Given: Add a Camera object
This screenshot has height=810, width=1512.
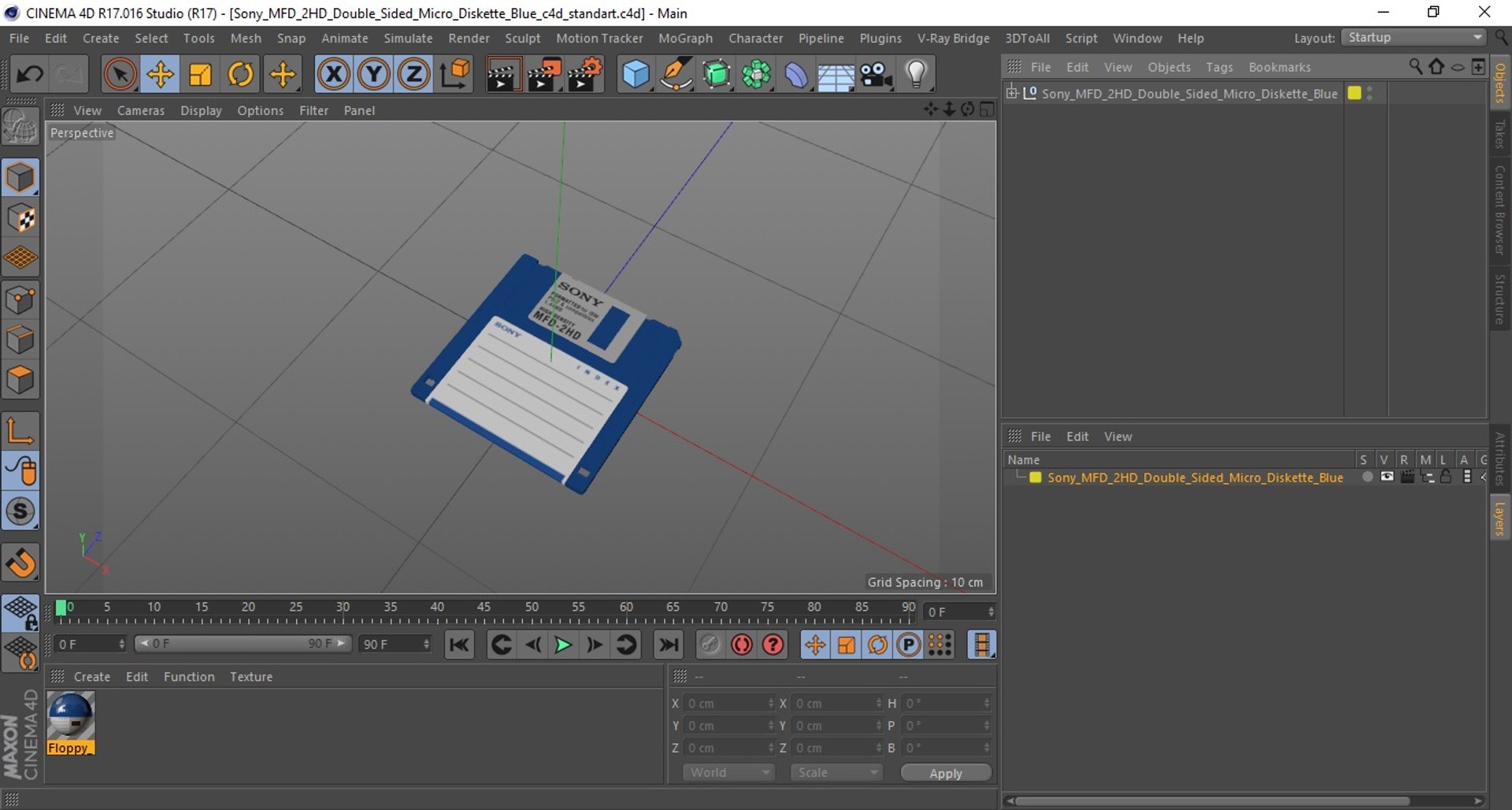Looking at the screenshot, I should pos(876,75).
